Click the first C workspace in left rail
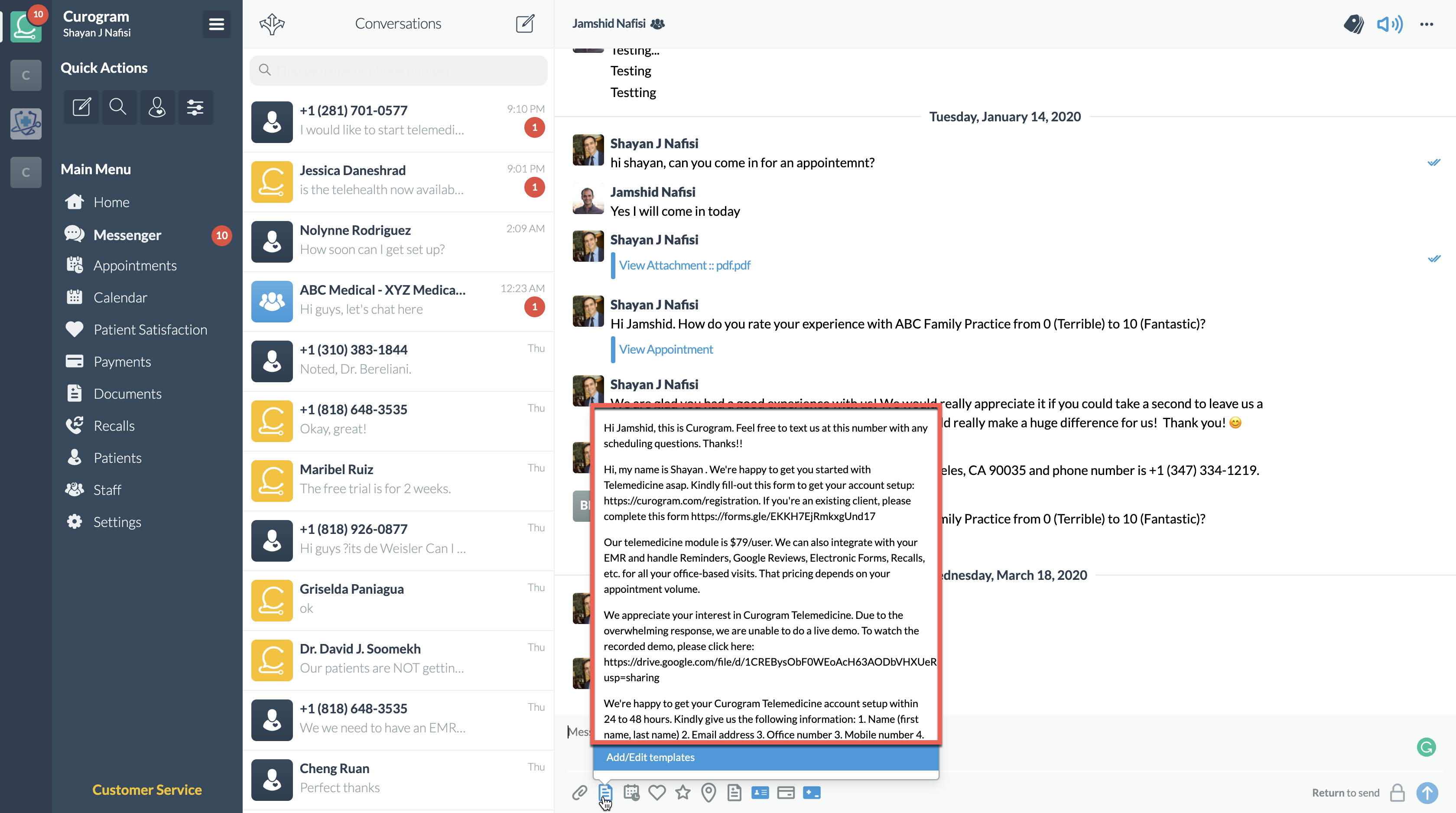 (26, 75)
